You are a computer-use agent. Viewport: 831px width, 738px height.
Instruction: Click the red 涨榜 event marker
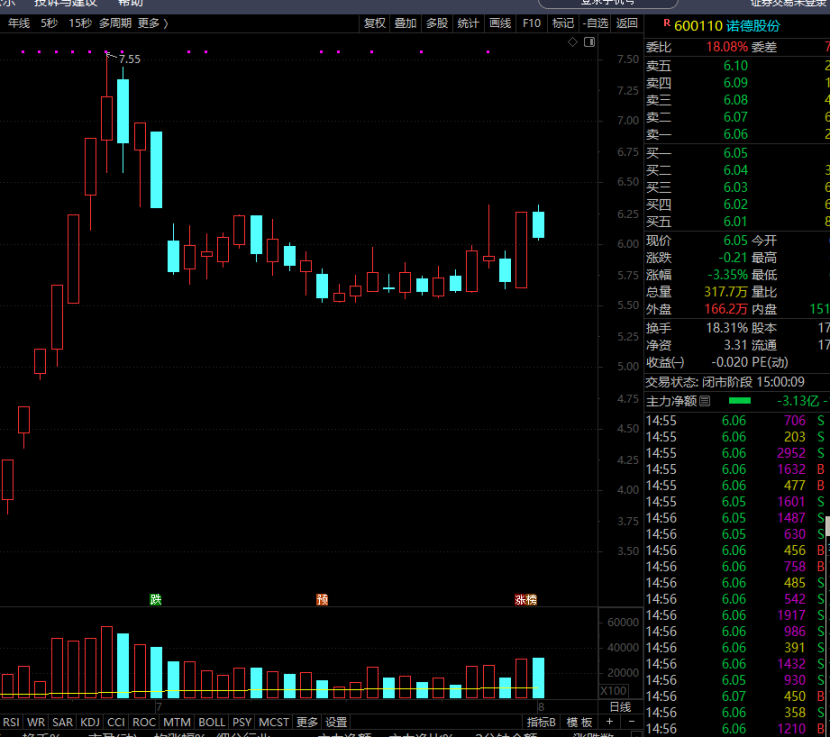coord(525,599)
